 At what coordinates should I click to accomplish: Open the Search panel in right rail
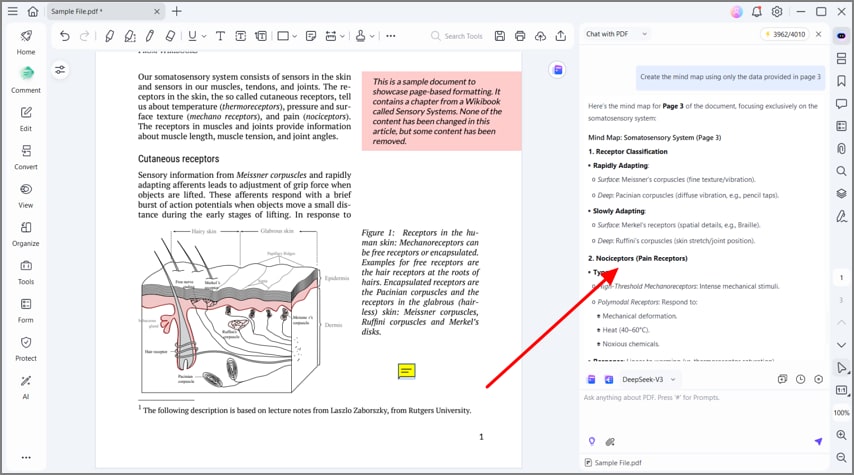click(x=841, y=171)
